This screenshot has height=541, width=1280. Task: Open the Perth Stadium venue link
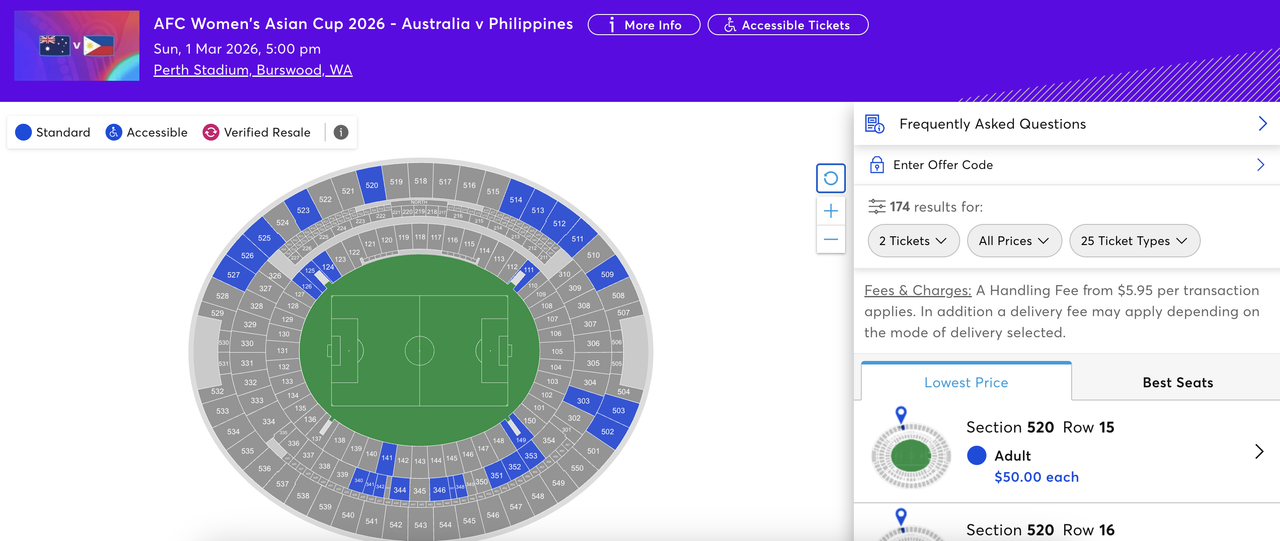(x=253, y=70)
